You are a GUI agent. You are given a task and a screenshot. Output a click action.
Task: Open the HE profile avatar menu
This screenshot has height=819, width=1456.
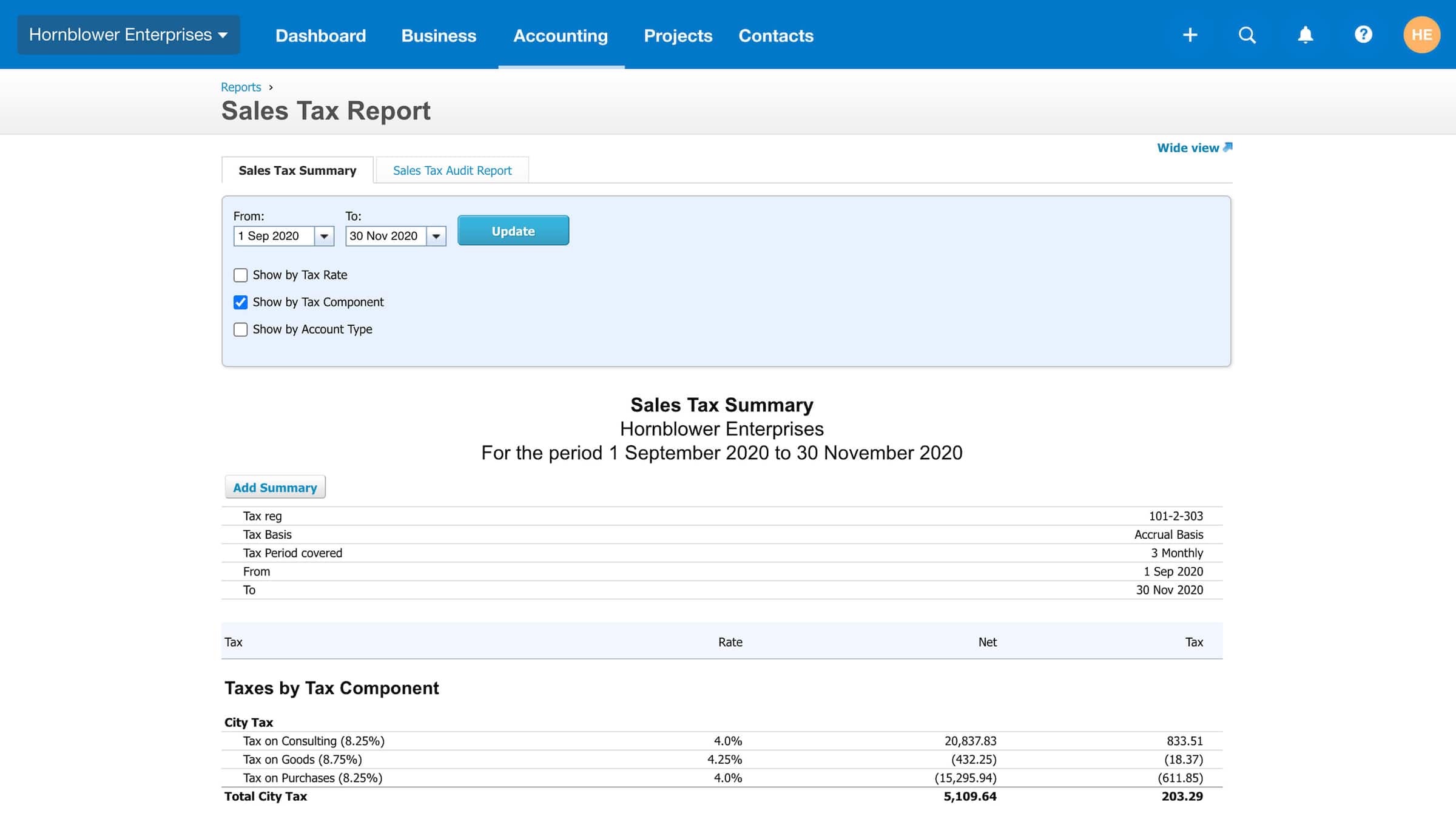(x=1422, y=35)
